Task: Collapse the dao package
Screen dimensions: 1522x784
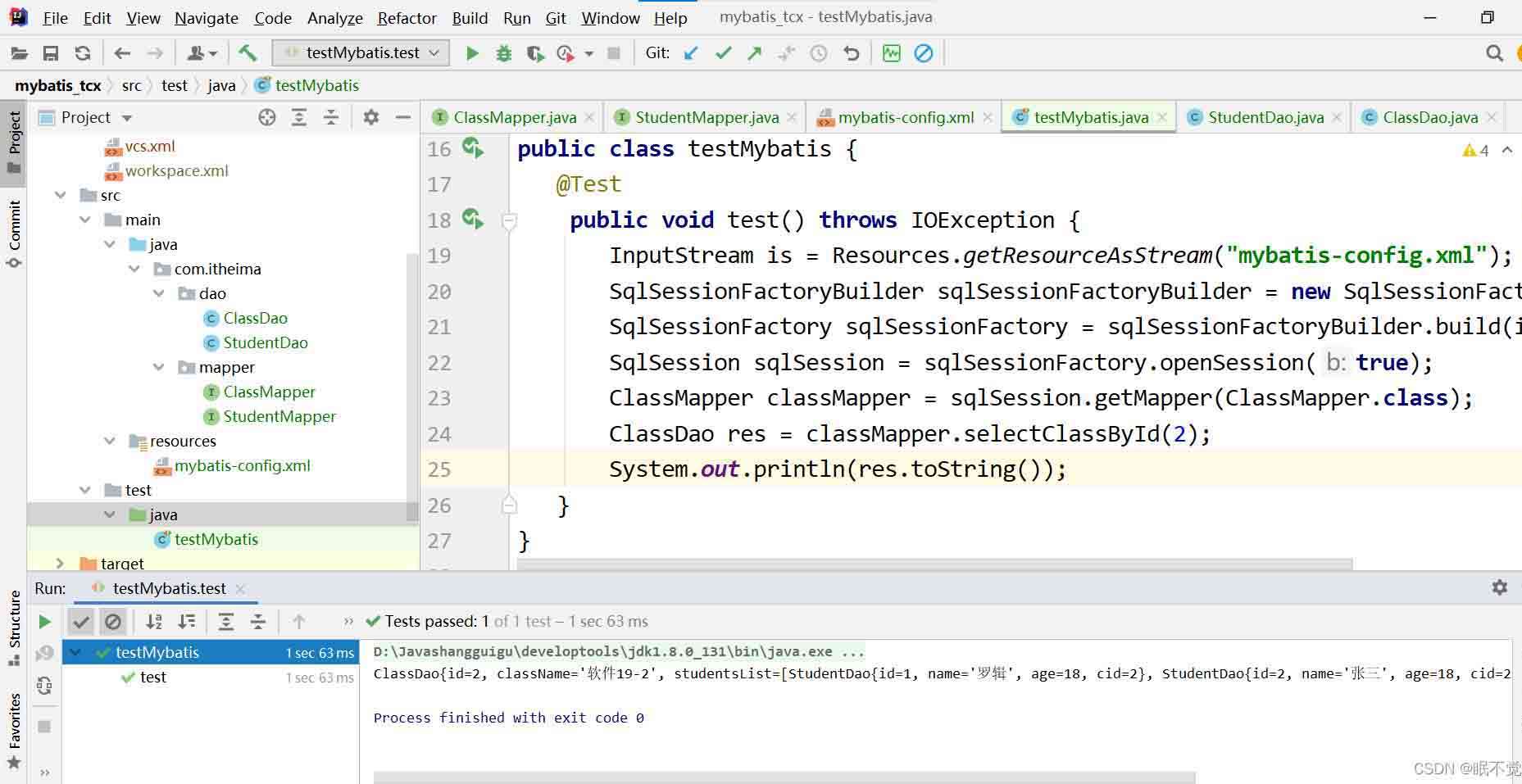Action: click(x=159, y=293)
